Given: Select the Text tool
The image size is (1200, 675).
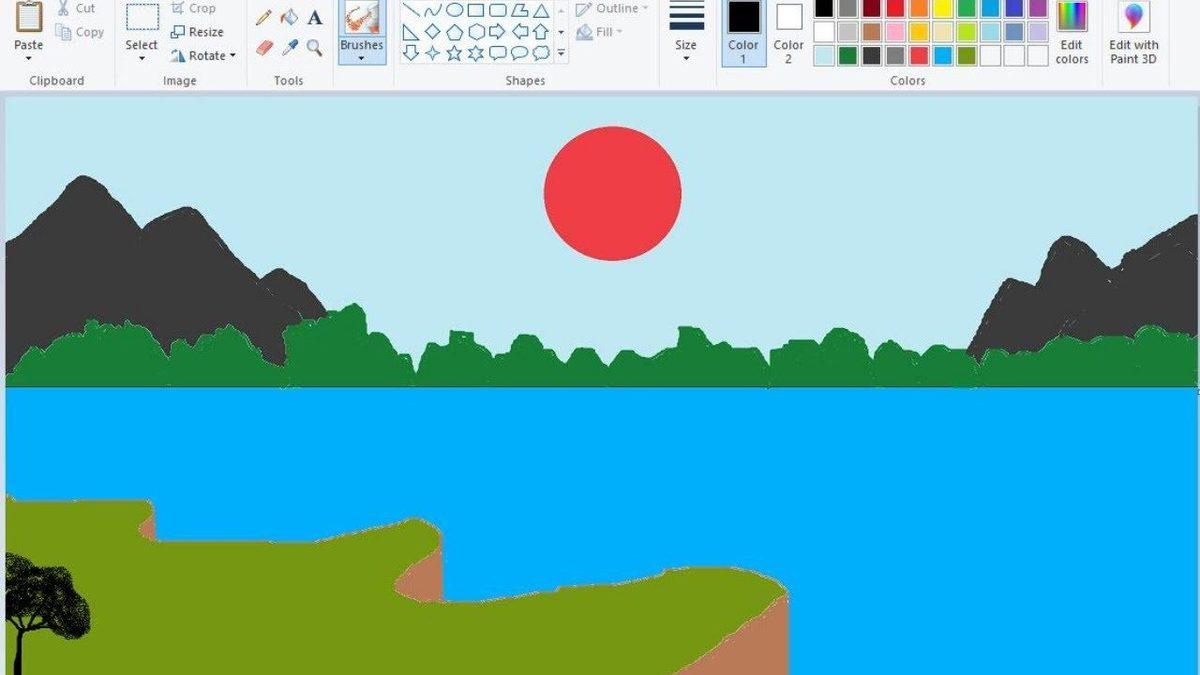Looking at the screenshot, I should click(315, 17).
